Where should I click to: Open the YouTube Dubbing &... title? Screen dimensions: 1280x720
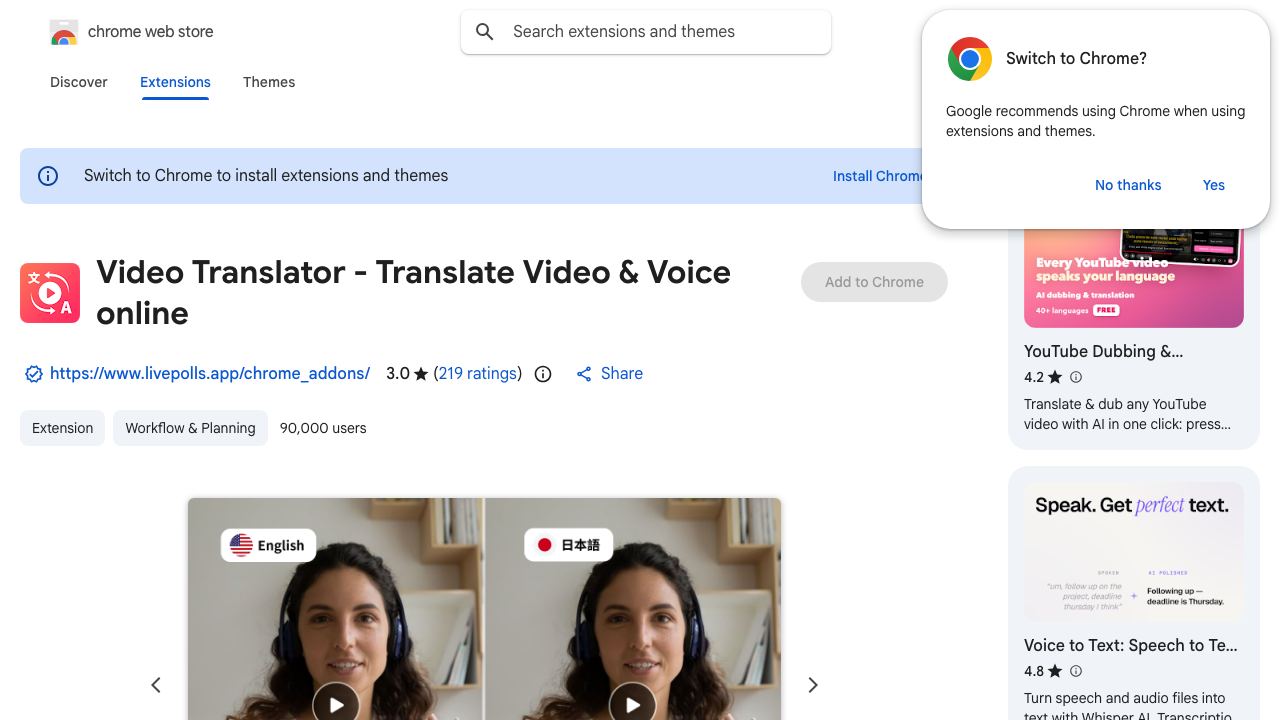1103,352
